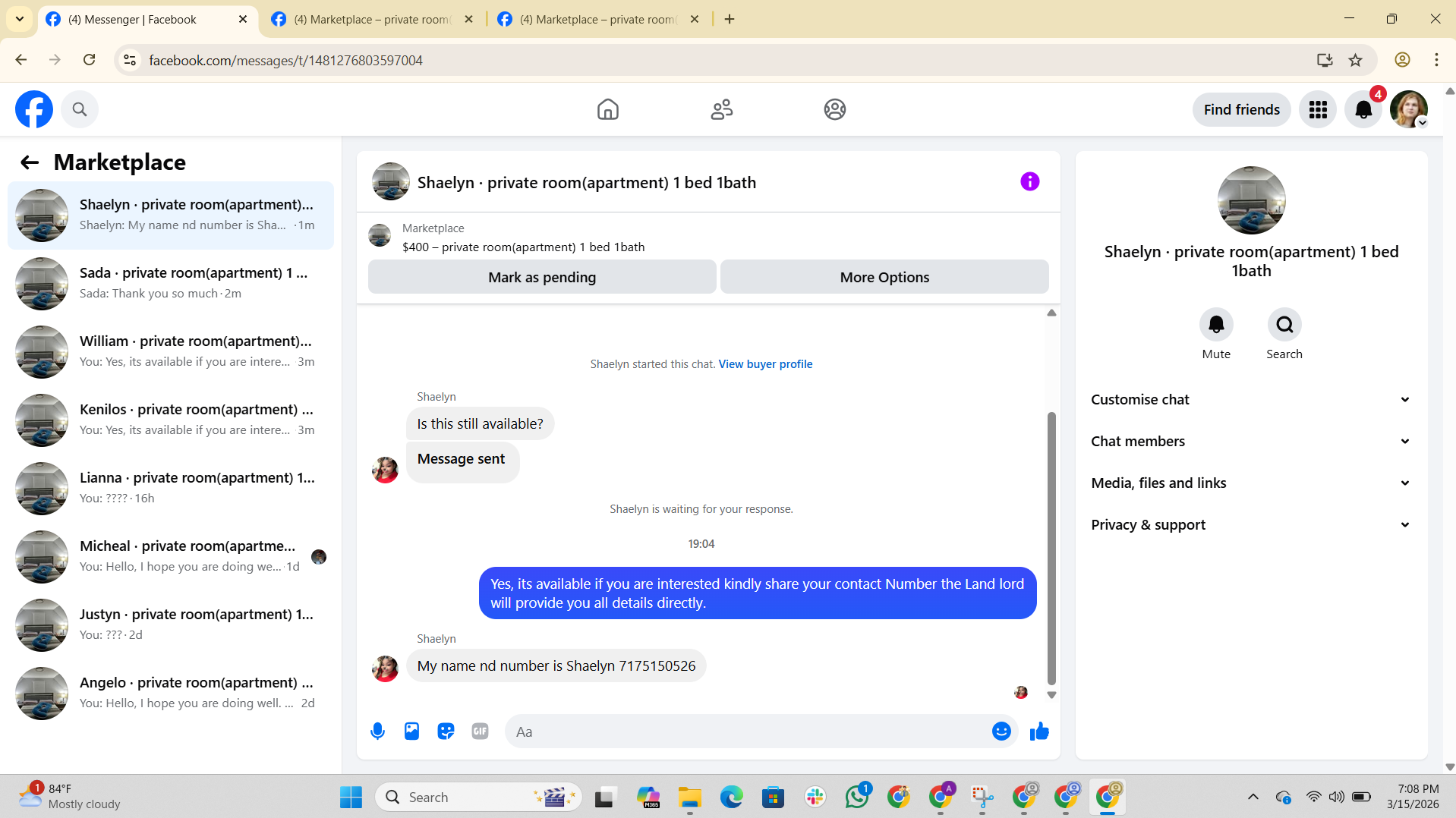Viewport: 1456px width, 818px height.
Task: Open a new browser tab
Action: [730, 20]
